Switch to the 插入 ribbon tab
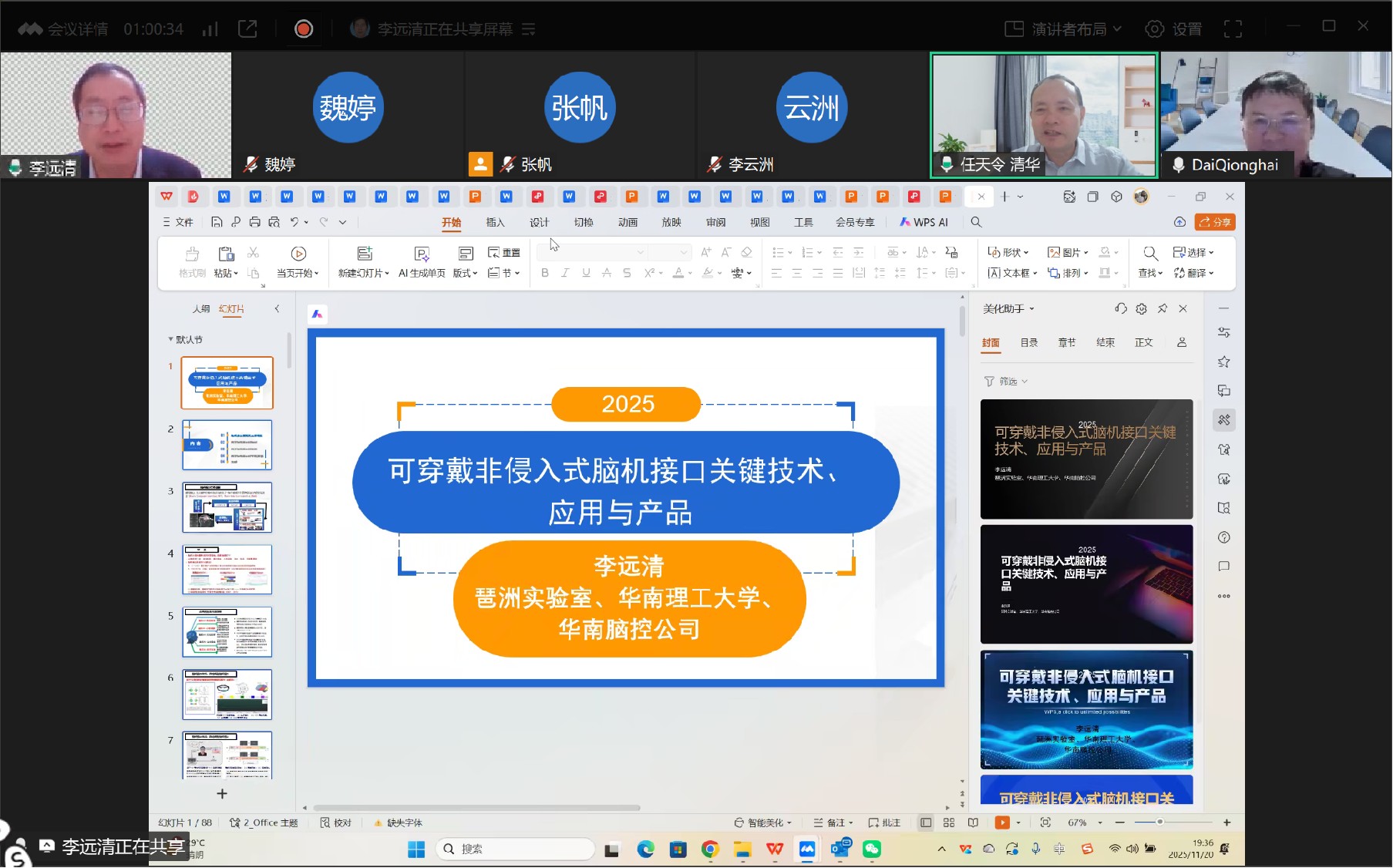The width and height of the screenshot is (1393, 868). point(495,222)
